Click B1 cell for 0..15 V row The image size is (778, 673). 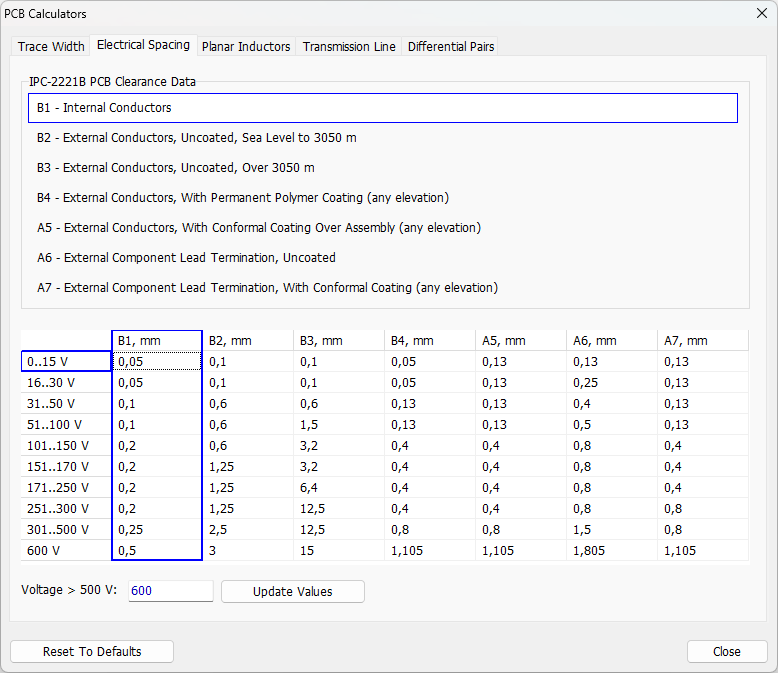pos(157,361)
